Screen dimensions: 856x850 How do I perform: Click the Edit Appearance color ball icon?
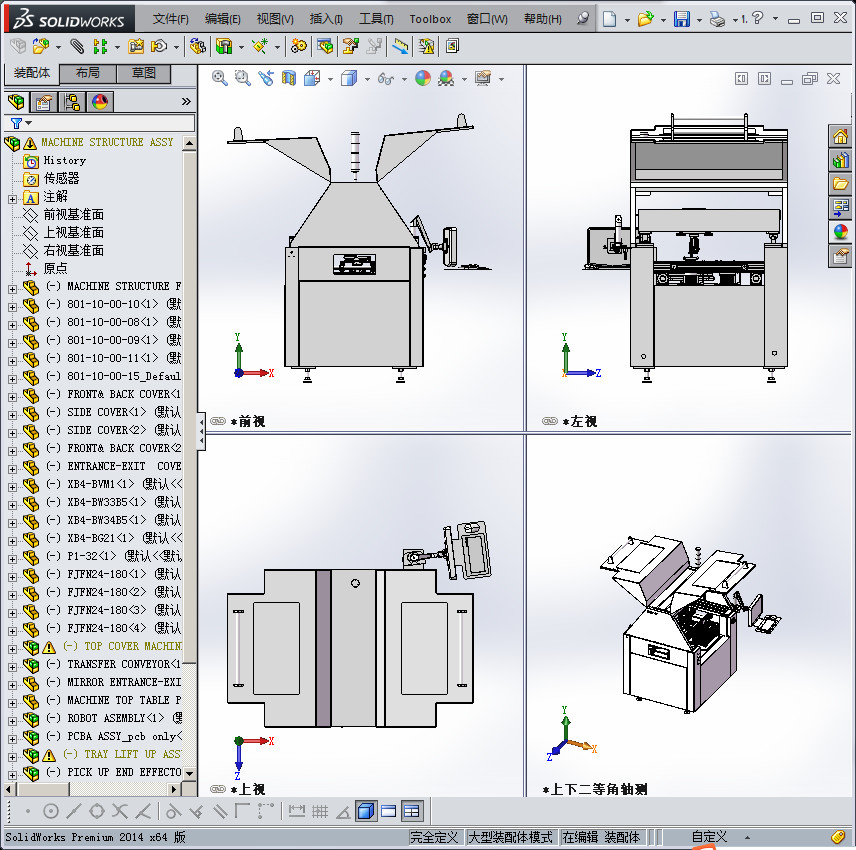pos(423,79)
